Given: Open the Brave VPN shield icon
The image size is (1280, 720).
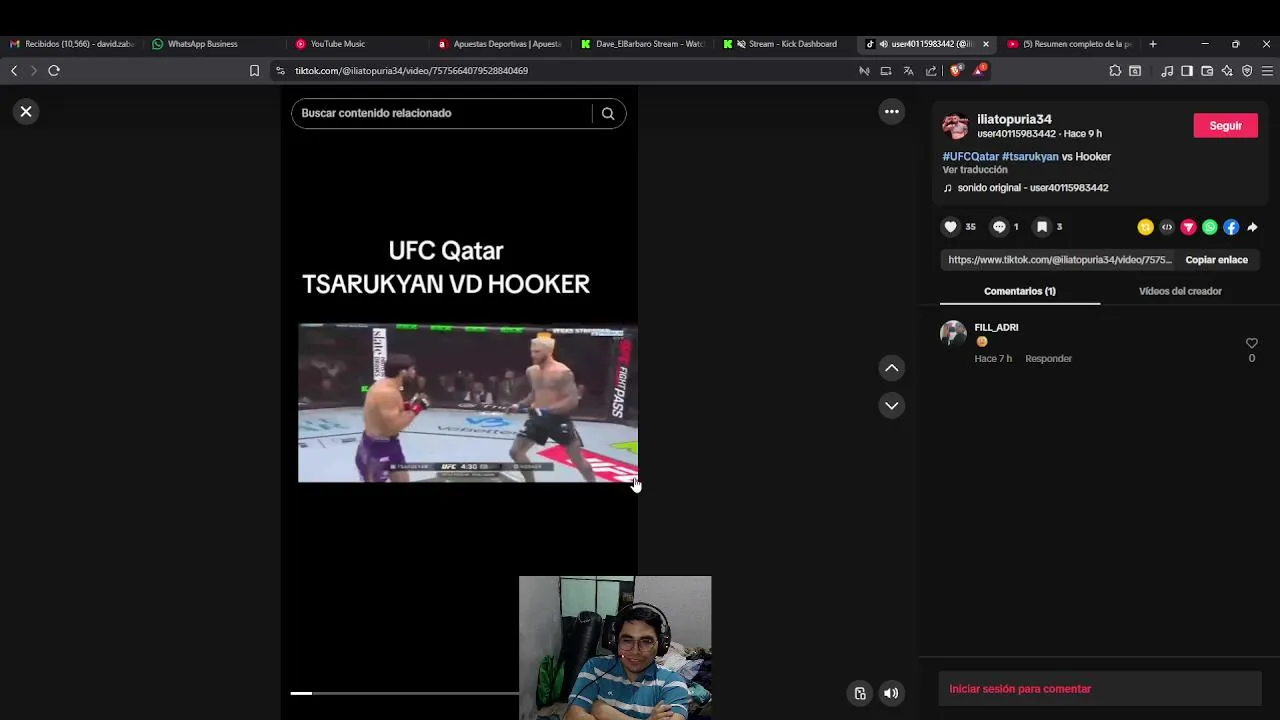Looking at the screenshot, I should [1247, 71].
